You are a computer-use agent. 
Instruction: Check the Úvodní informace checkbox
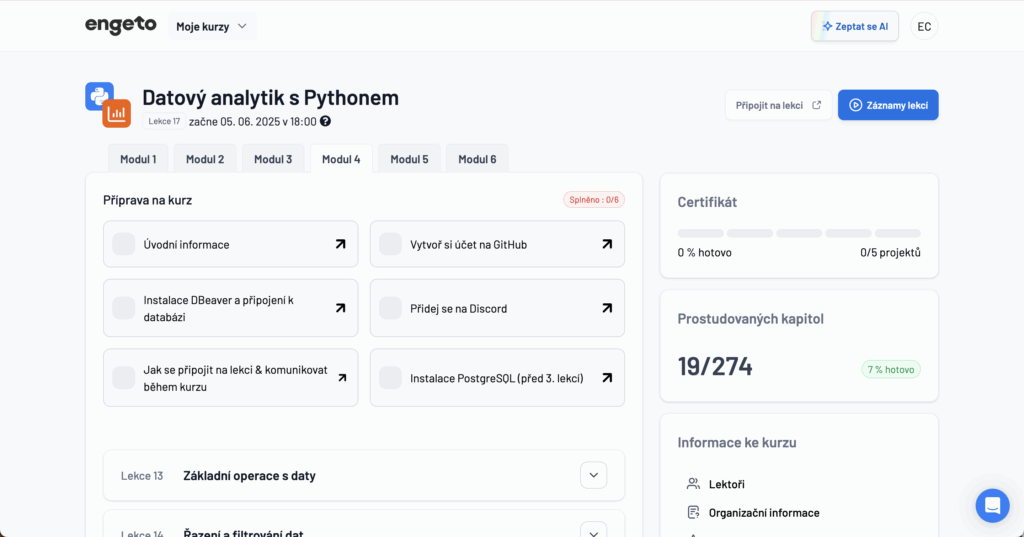pos(123,244)
